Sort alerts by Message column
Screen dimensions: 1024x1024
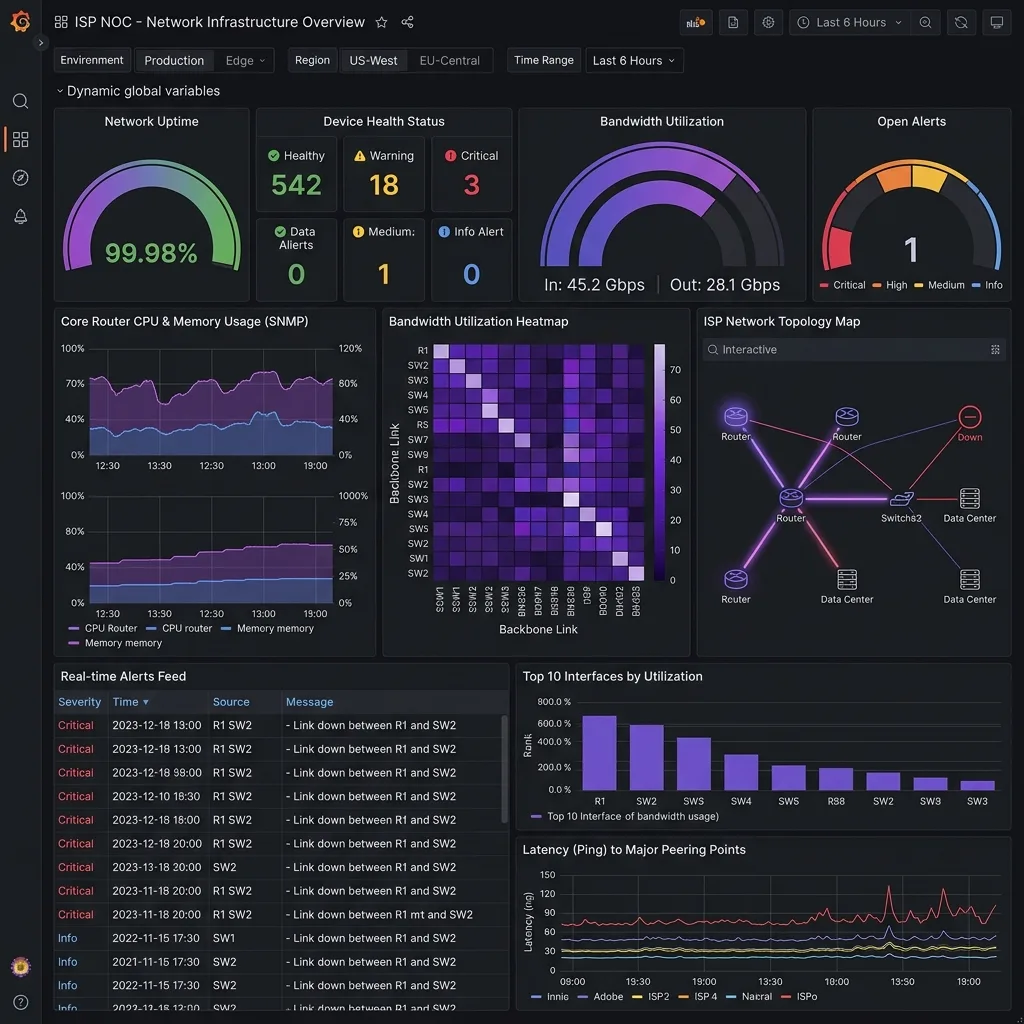(x=310, y=702)
